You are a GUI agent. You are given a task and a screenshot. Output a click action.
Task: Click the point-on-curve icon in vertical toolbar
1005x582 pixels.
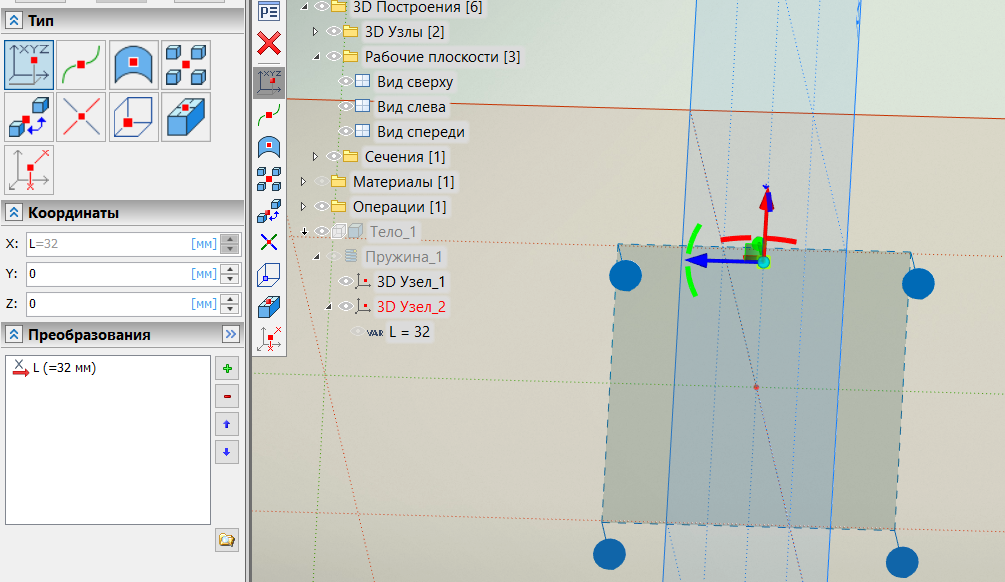coord(269,115)
